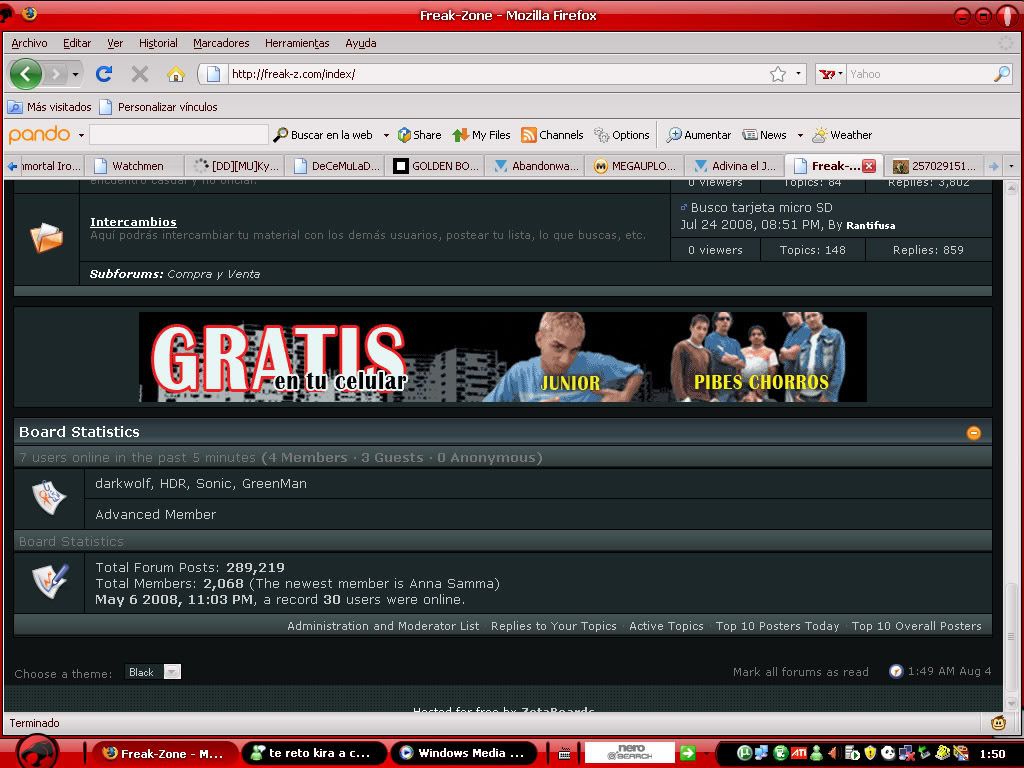Bookmark page using the star icon
This screenshot has width=1024, height=768.
[778, 74]
